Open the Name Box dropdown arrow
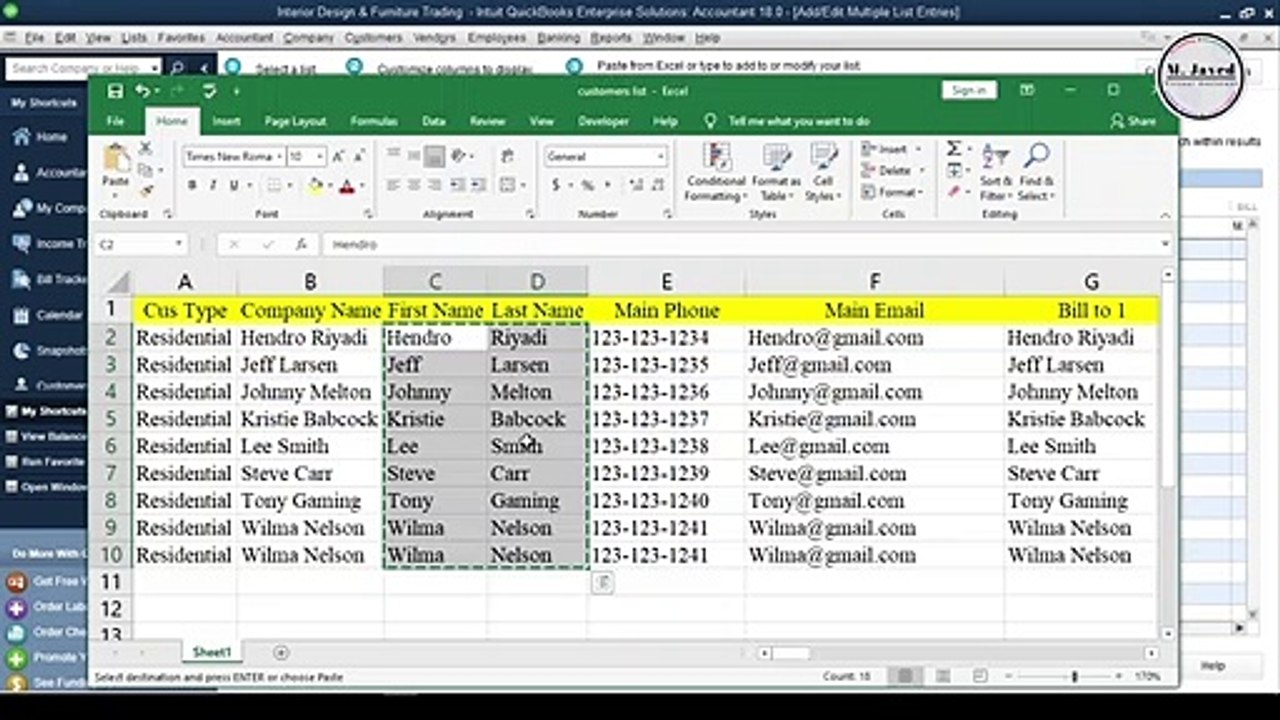1280x720 pixels. click(x=179, y=244)
